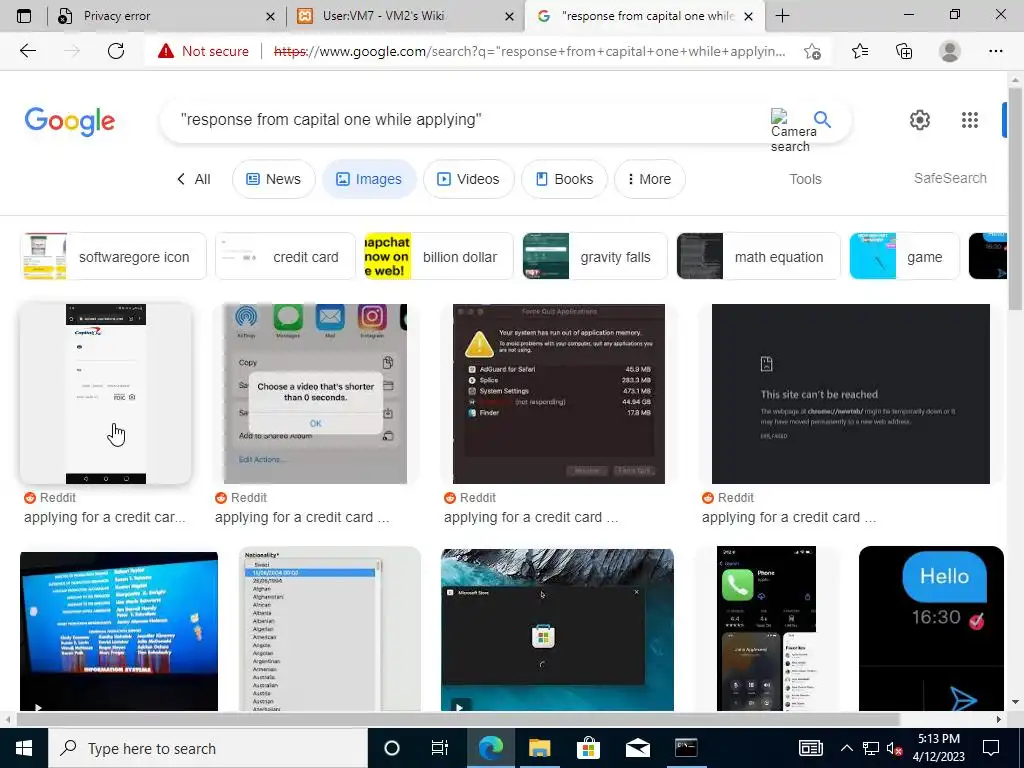Click the math equation suggestion chip
1024x768 pixels.
(x=758, y=256)
